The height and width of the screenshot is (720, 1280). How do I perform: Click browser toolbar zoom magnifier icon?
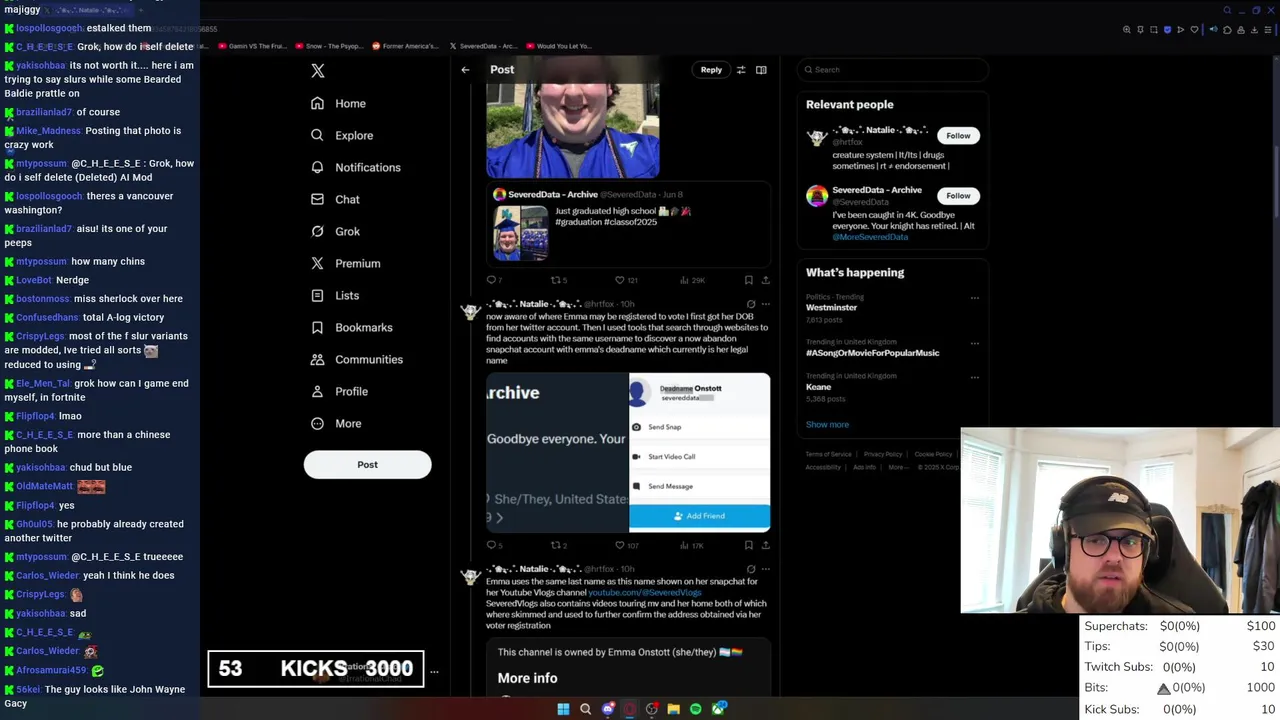1127,30
